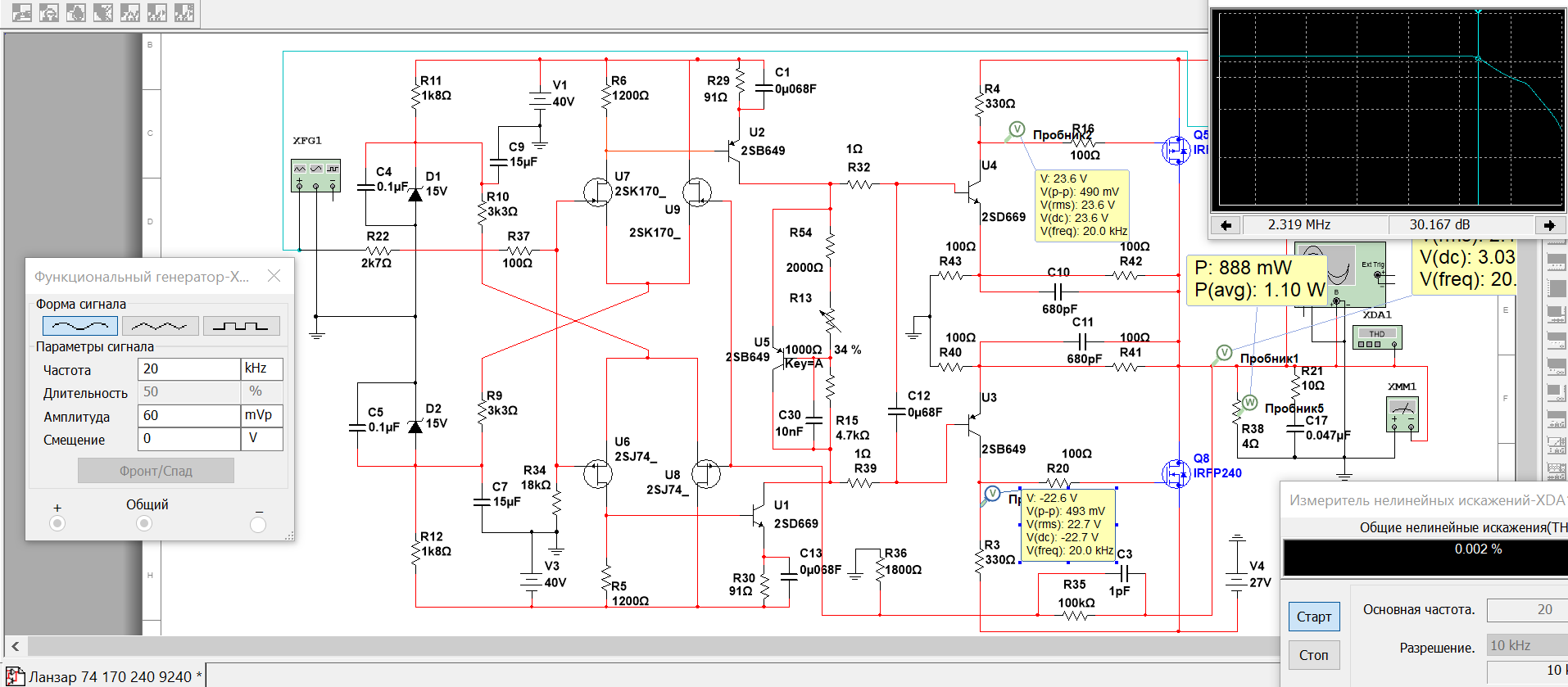
Task: Select the R38 4Ω load resistor
Action: tap(1236, 411)
